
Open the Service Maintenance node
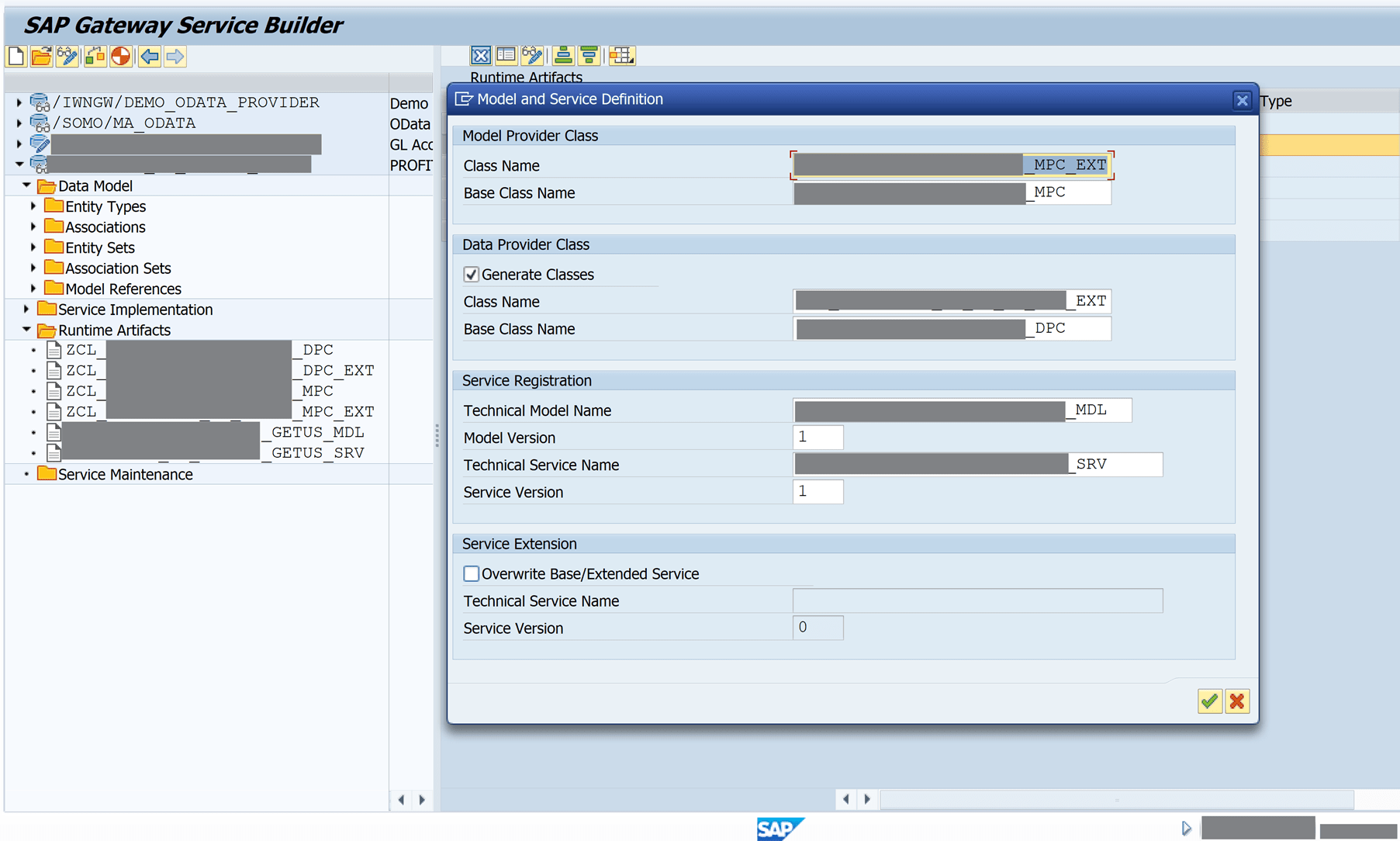coord(125,474)
